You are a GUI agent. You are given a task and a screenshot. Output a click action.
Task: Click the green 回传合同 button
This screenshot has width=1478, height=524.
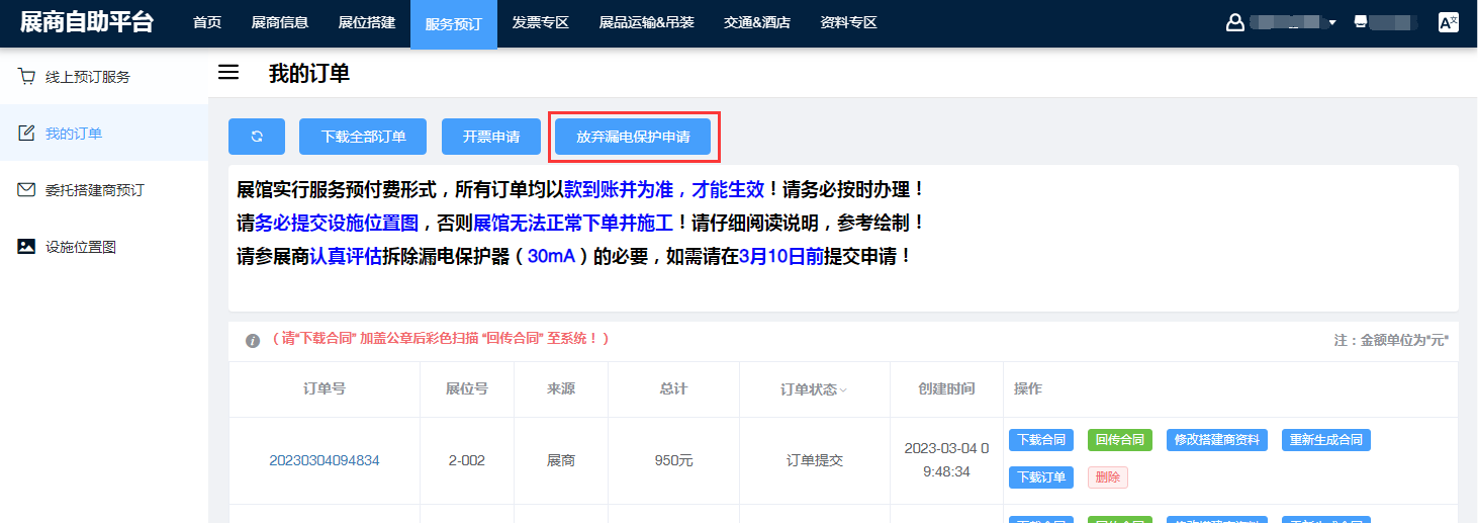(x=1120, y=440)
